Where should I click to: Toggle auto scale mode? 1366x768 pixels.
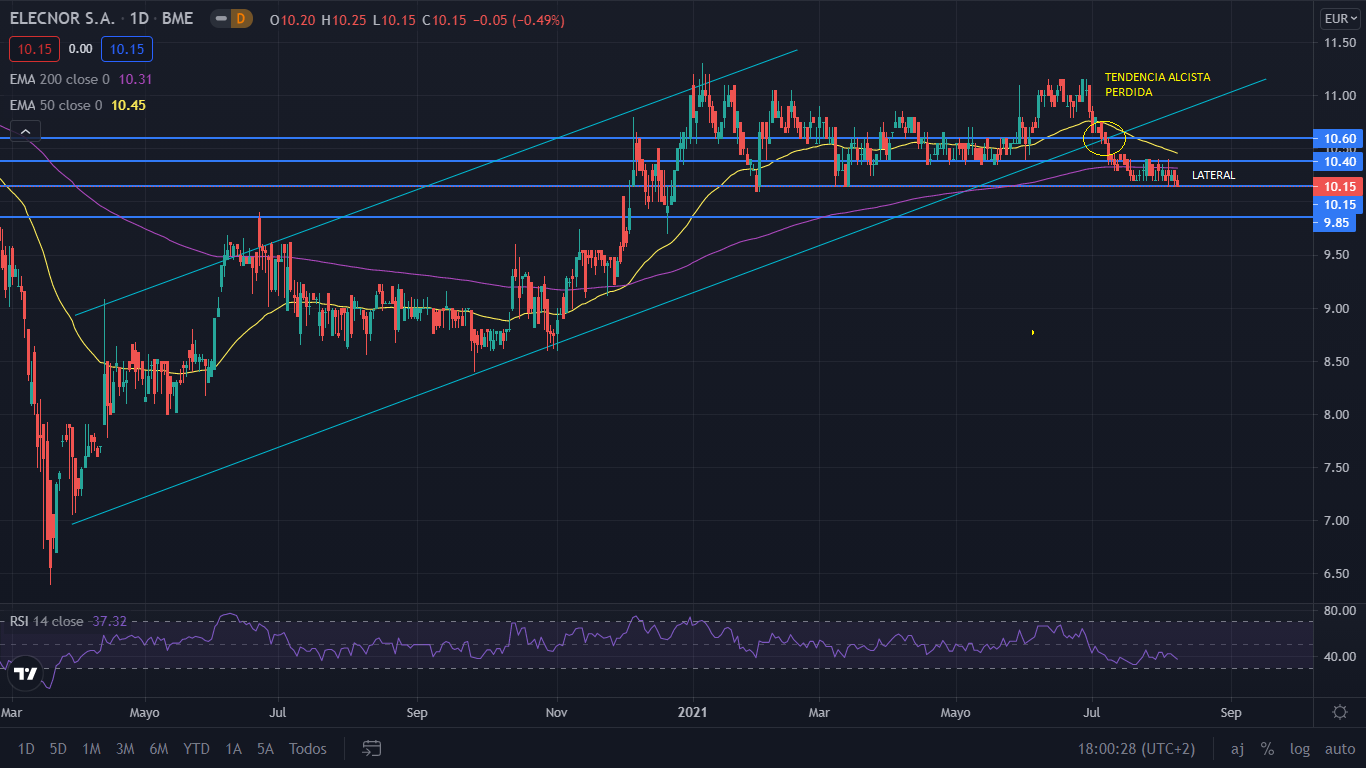pos(1340,748)
